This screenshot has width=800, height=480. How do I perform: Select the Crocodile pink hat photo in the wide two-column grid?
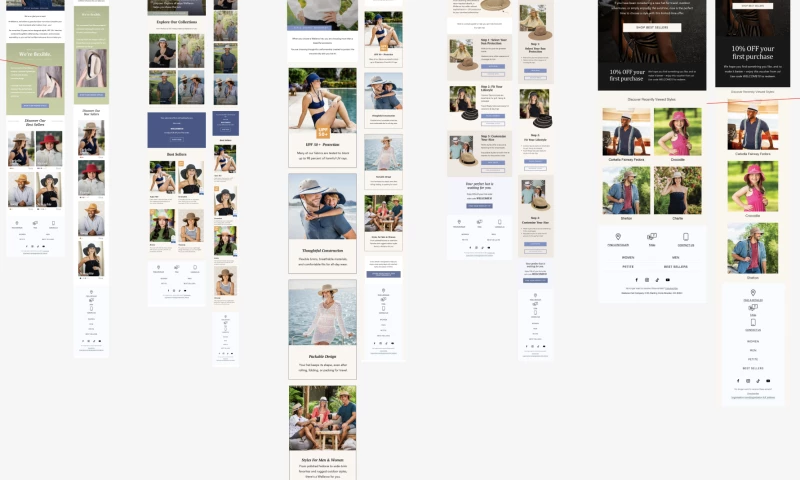678,132
